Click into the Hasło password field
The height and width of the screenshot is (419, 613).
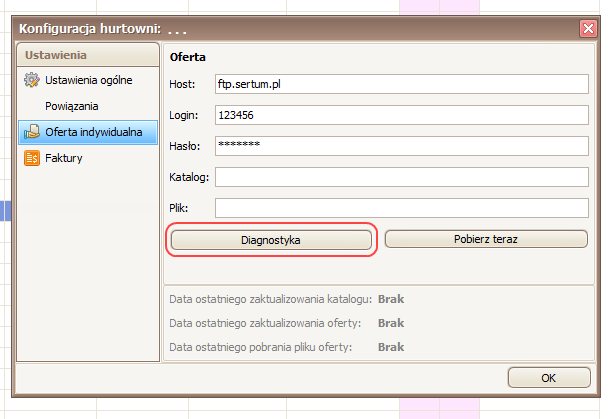pos(401,146)
